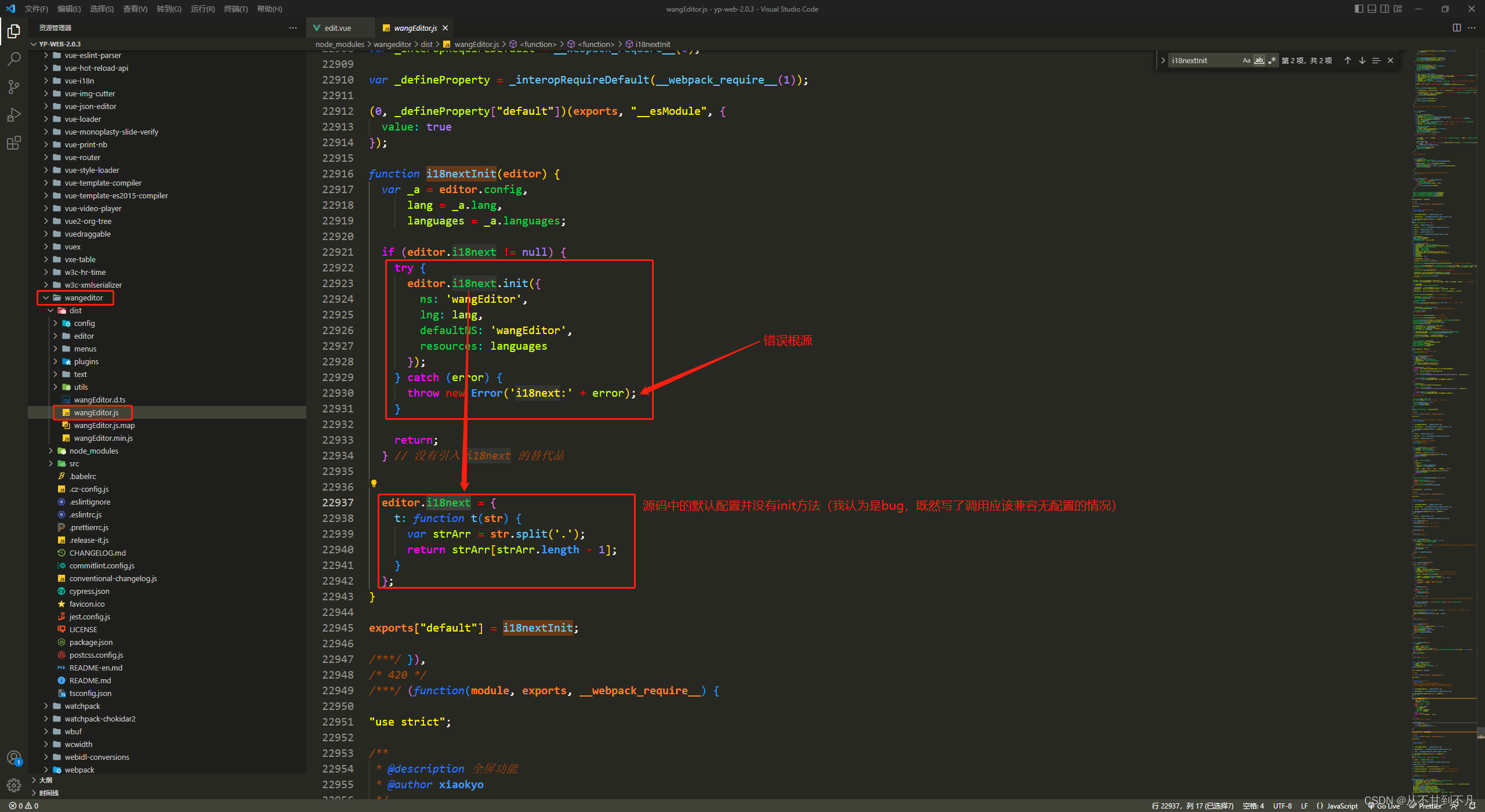Click the Prettier formatter status bar icon
The width and height of the screenshot is (1485, 812).
coord(1426,806)
